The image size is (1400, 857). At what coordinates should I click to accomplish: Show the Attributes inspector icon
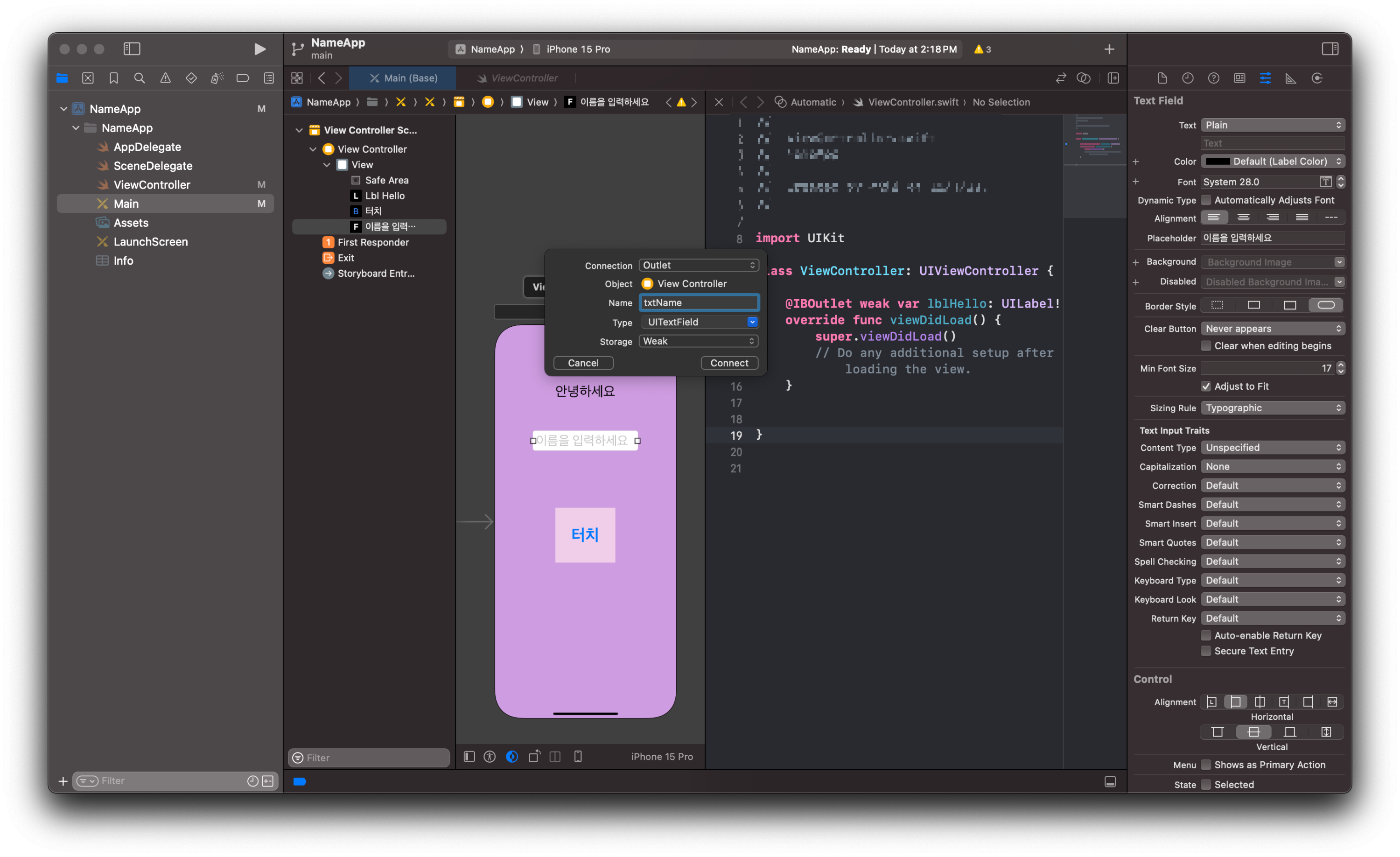(x=1265, y=78)
